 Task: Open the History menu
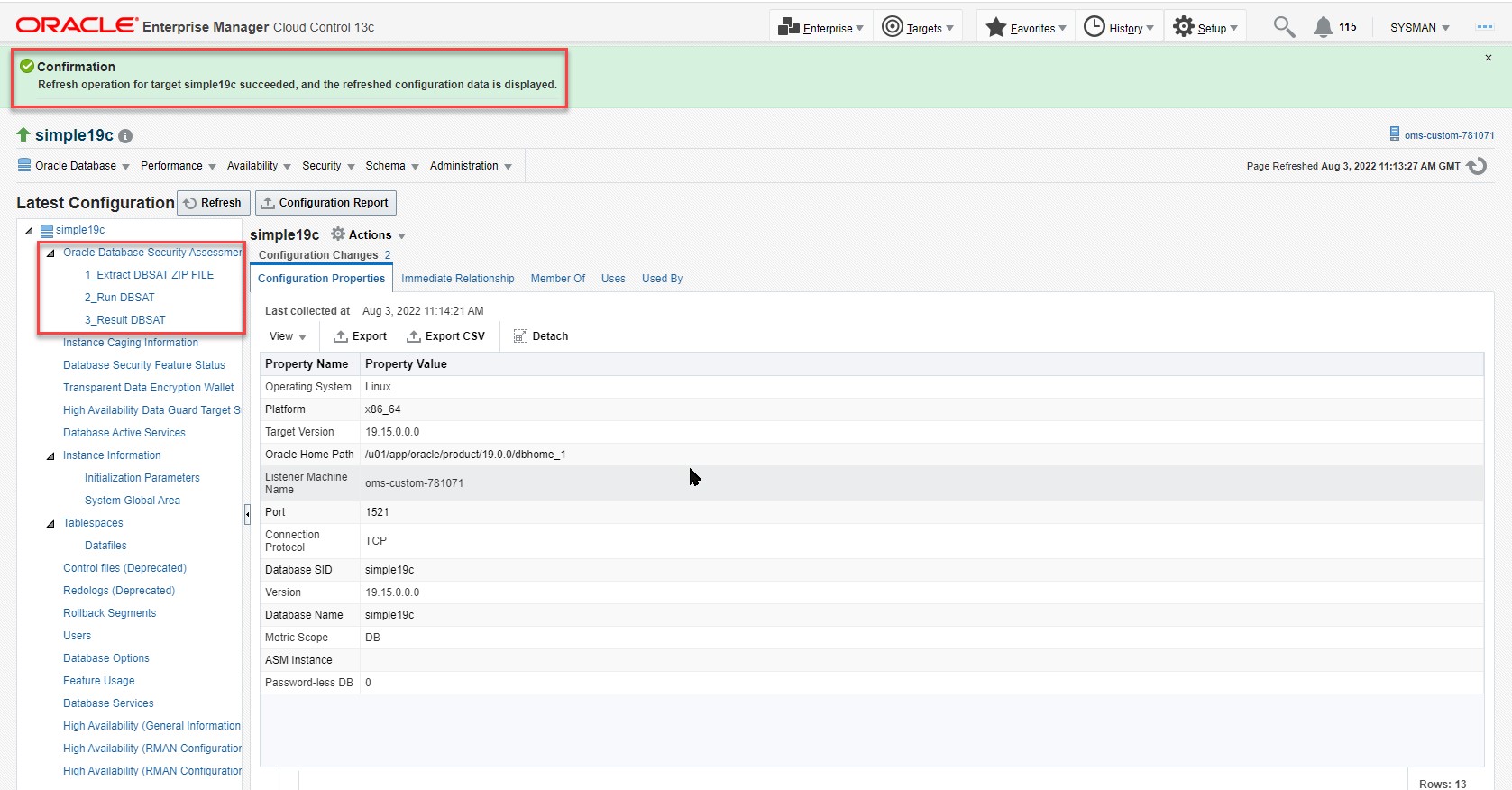[x=1119, y=27]
